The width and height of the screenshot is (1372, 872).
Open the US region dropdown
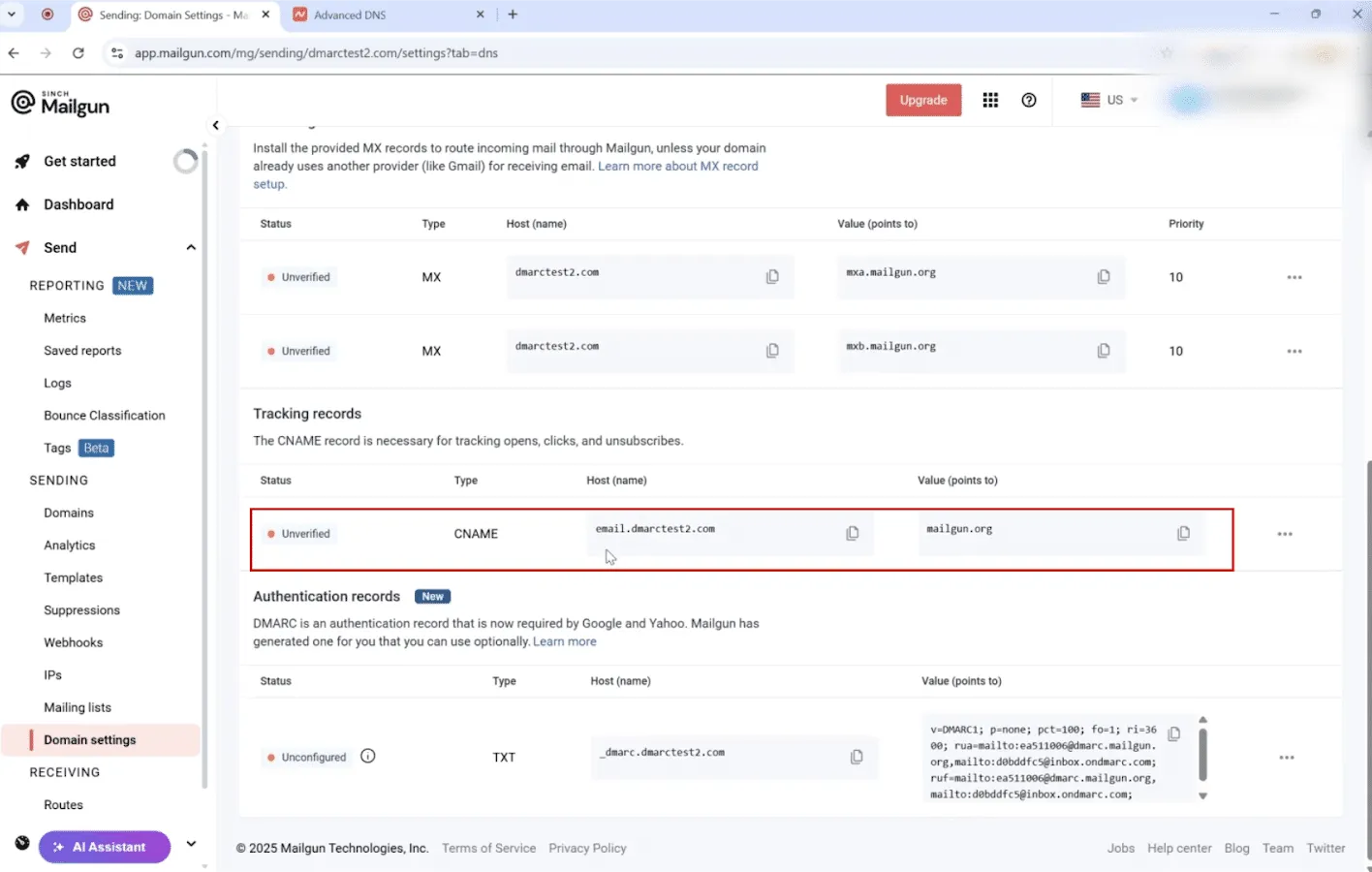[1109, 100]
